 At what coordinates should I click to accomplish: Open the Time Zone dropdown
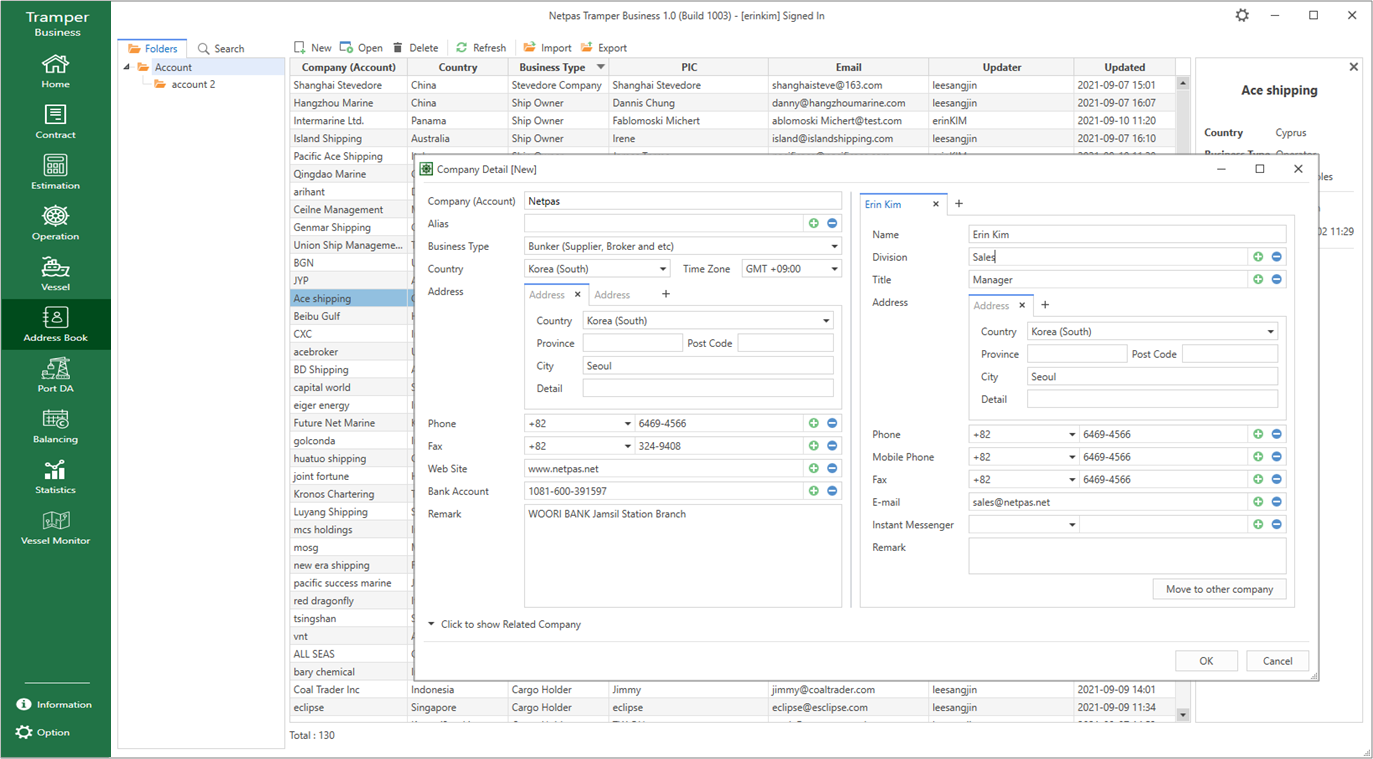tap(834, 269)
